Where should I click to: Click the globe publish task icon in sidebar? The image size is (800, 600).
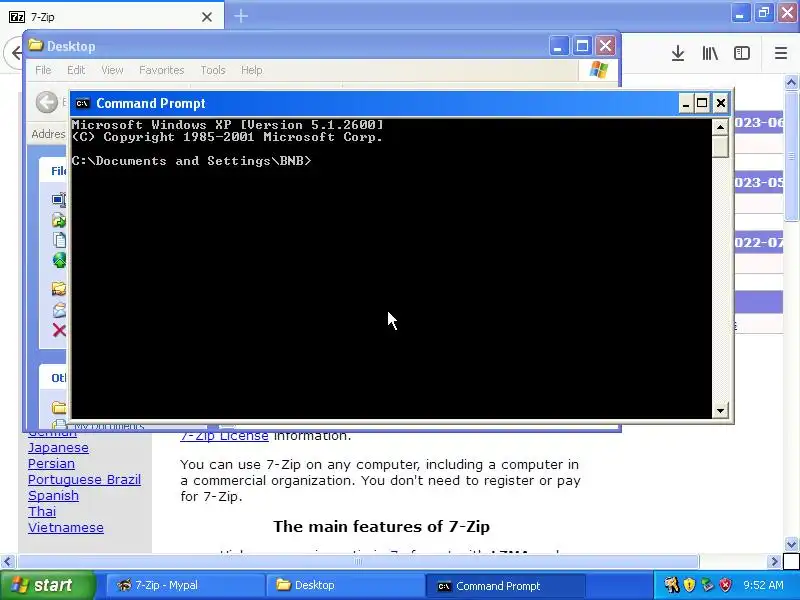tap(59, 260)
